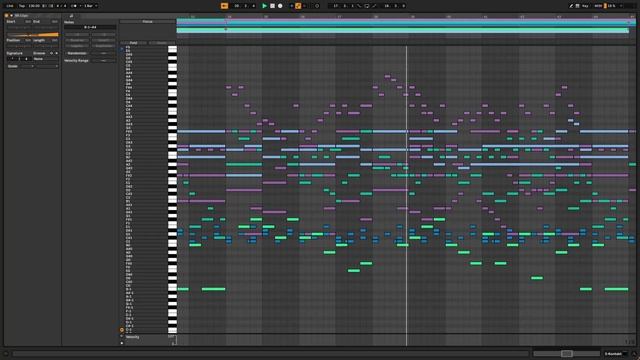Open the Groove None dropdown
This screenshot has height=360, width=640.
tap(45, 59)
